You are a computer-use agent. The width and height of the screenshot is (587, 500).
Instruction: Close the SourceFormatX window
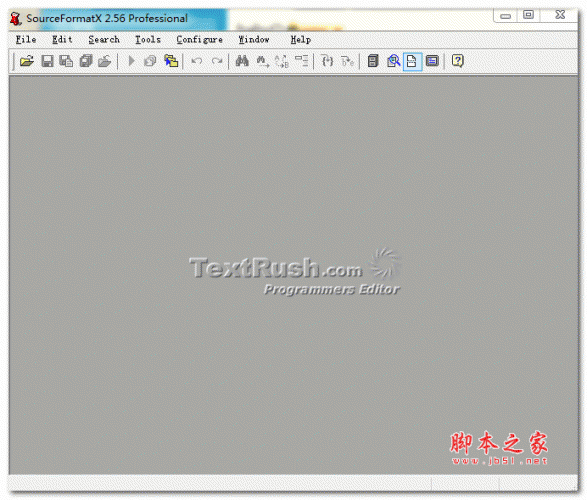point(560,15)
